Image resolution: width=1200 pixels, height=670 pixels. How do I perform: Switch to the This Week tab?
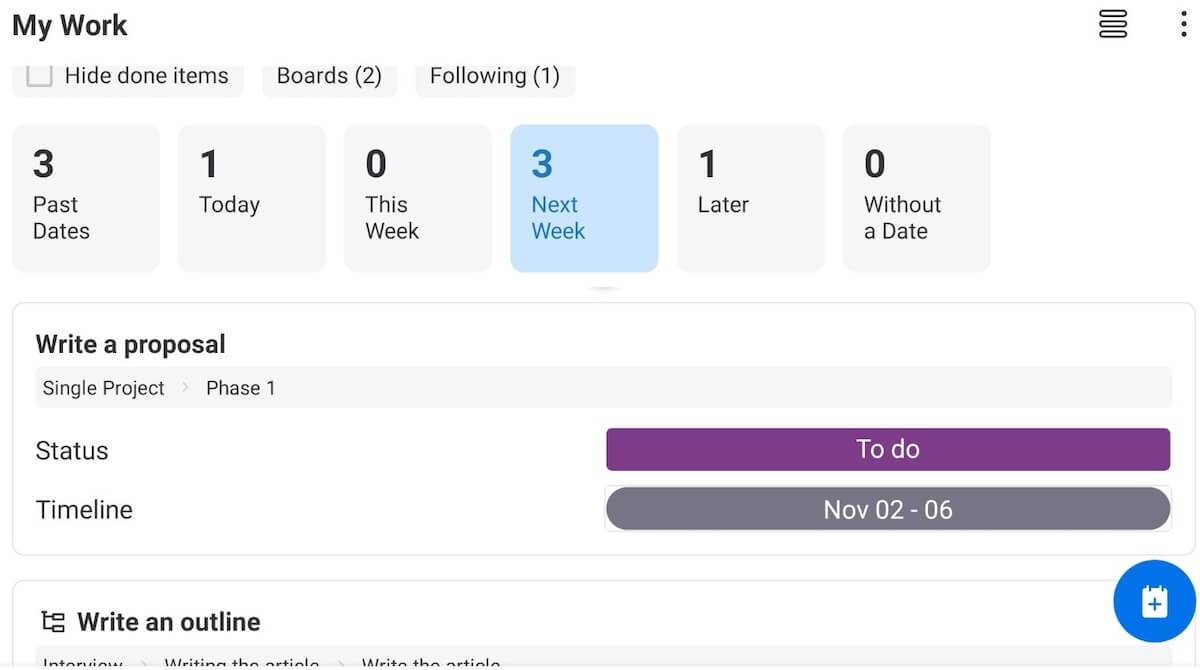[x=418, y=198]
